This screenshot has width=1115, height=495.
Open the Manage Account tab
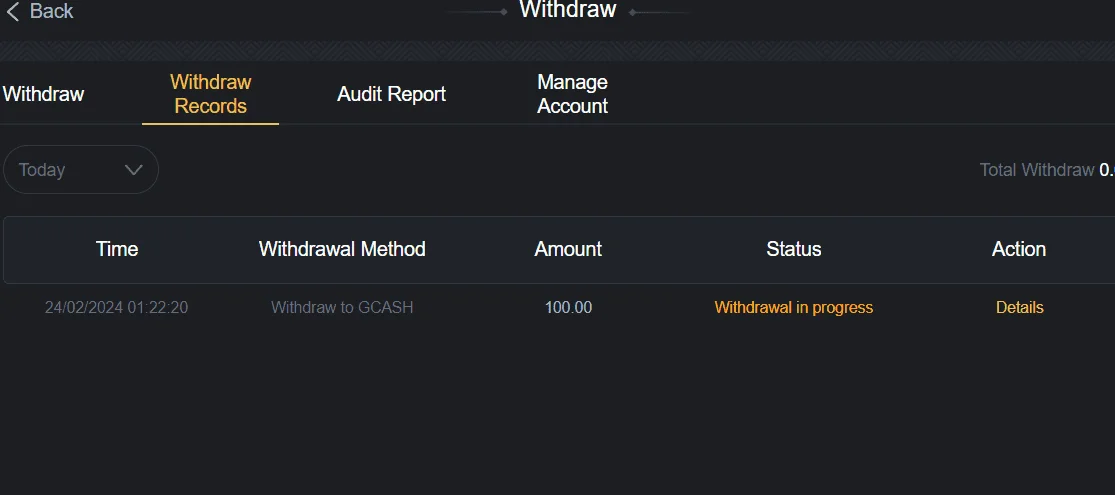tap(572, 94)
